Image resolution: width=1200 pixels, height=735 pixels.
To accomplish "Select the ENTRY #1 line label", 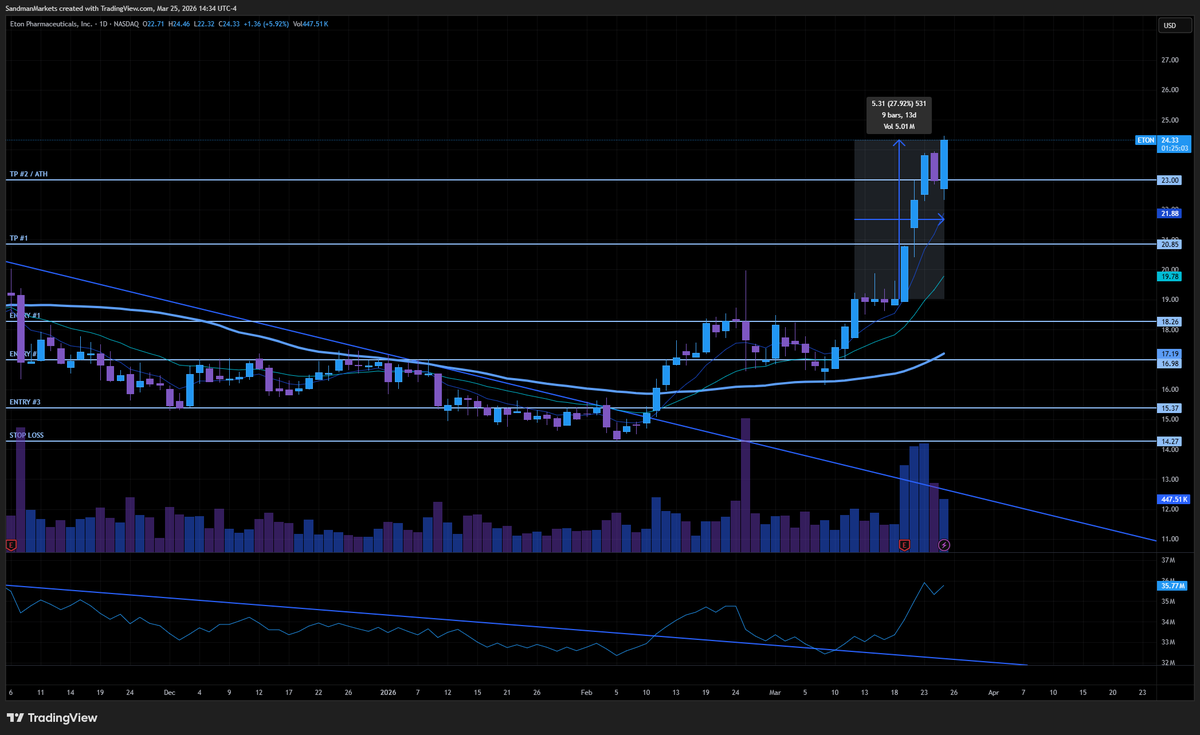I will (25, 315).
